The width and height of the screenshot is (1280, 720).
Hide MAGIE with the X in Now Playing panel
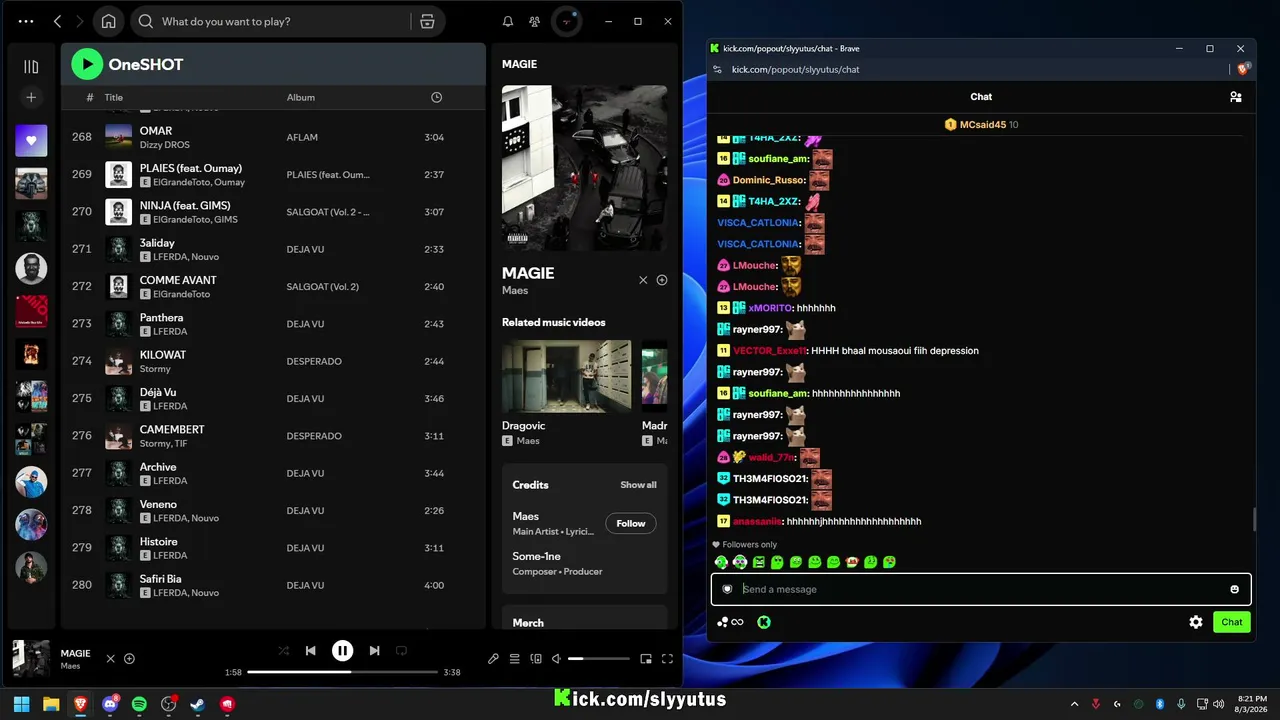point(643,280)
